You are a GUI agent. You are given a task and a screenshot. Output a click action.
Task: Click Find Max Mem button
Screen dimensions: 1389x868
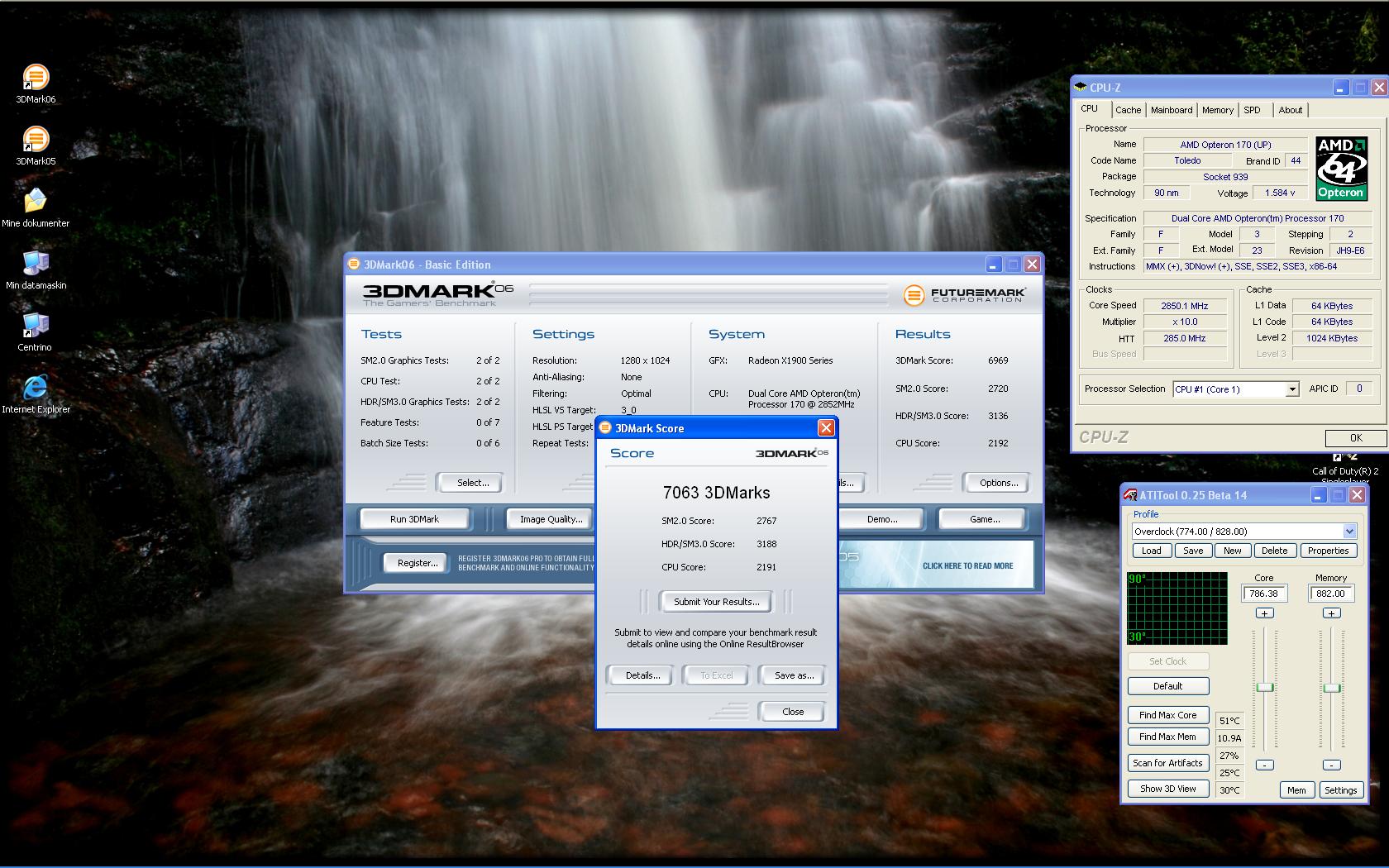[x=1167, y=737]
